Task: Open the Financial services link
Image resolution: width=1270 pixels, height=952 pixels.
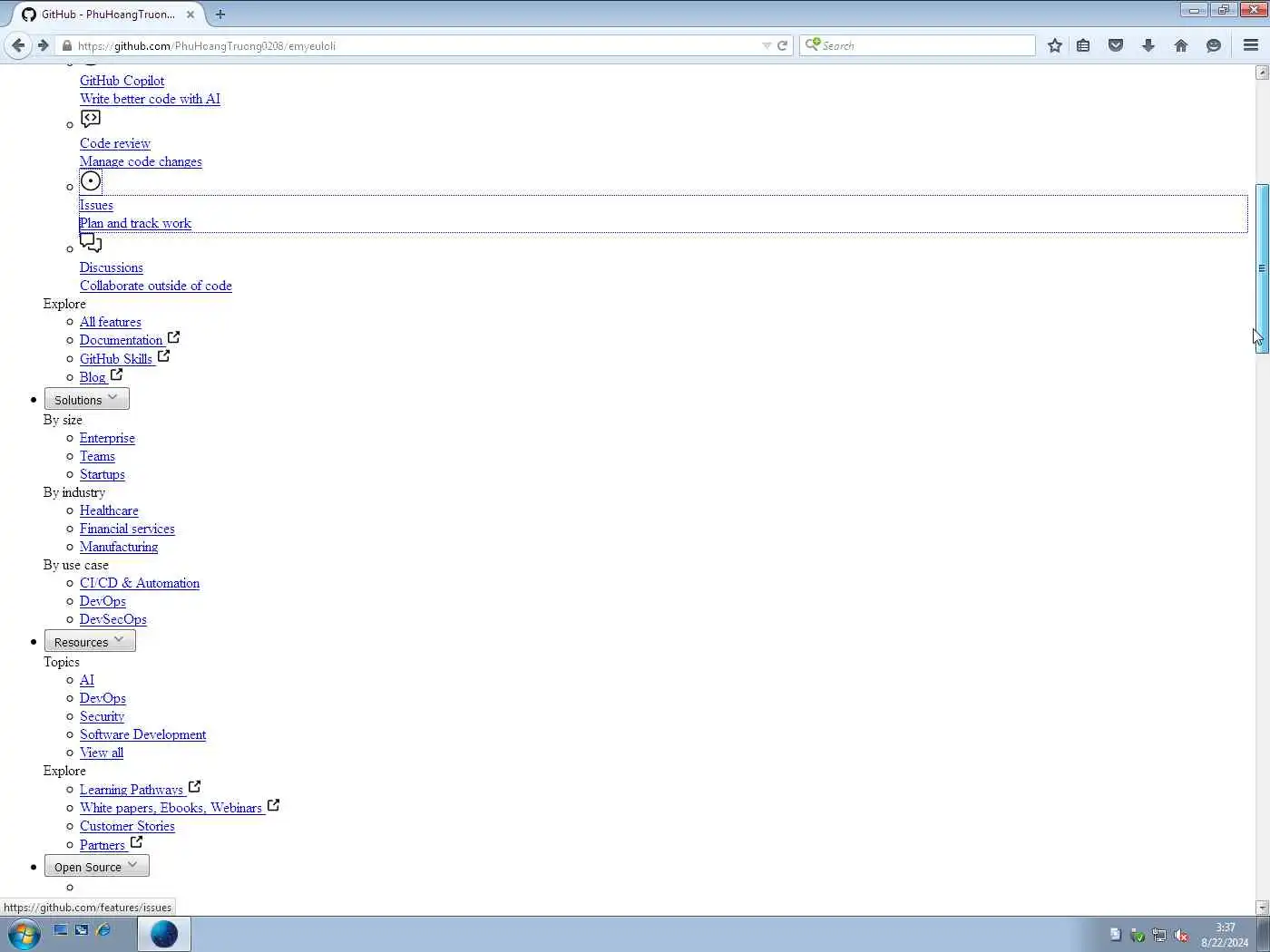Action: tap(127, 529)
